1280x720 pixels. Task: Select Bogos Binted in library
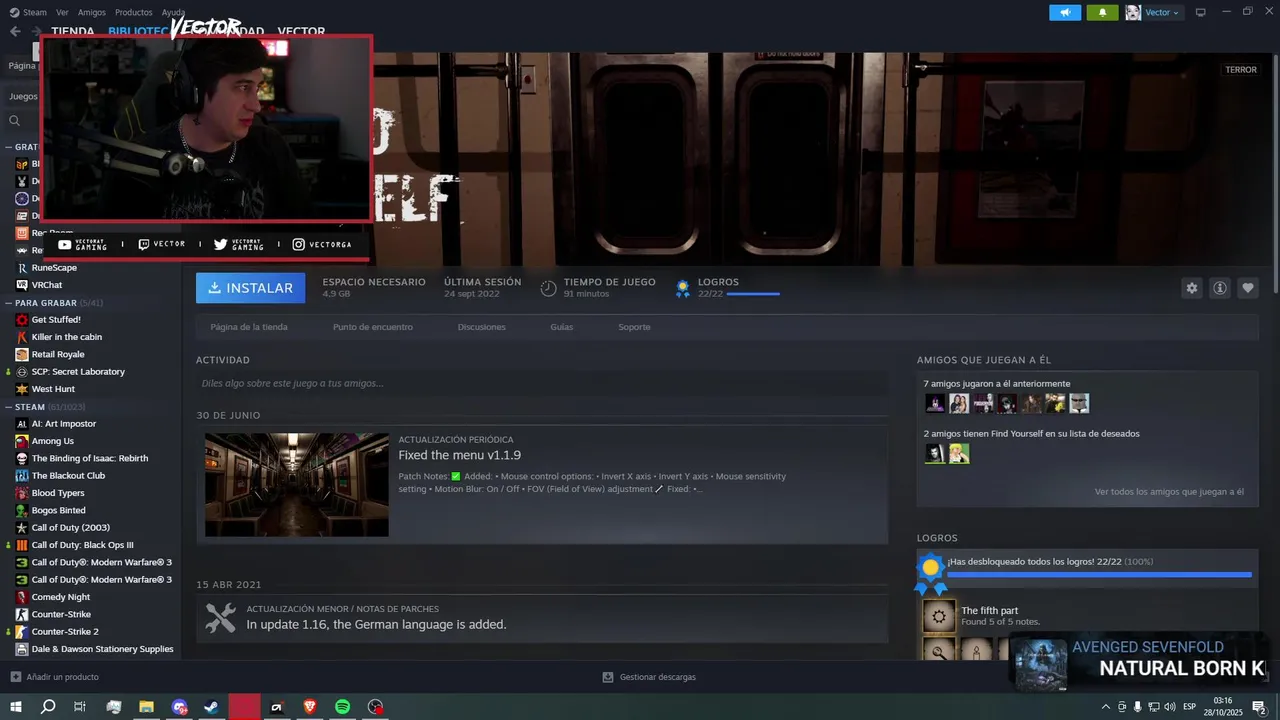point(58,510)
